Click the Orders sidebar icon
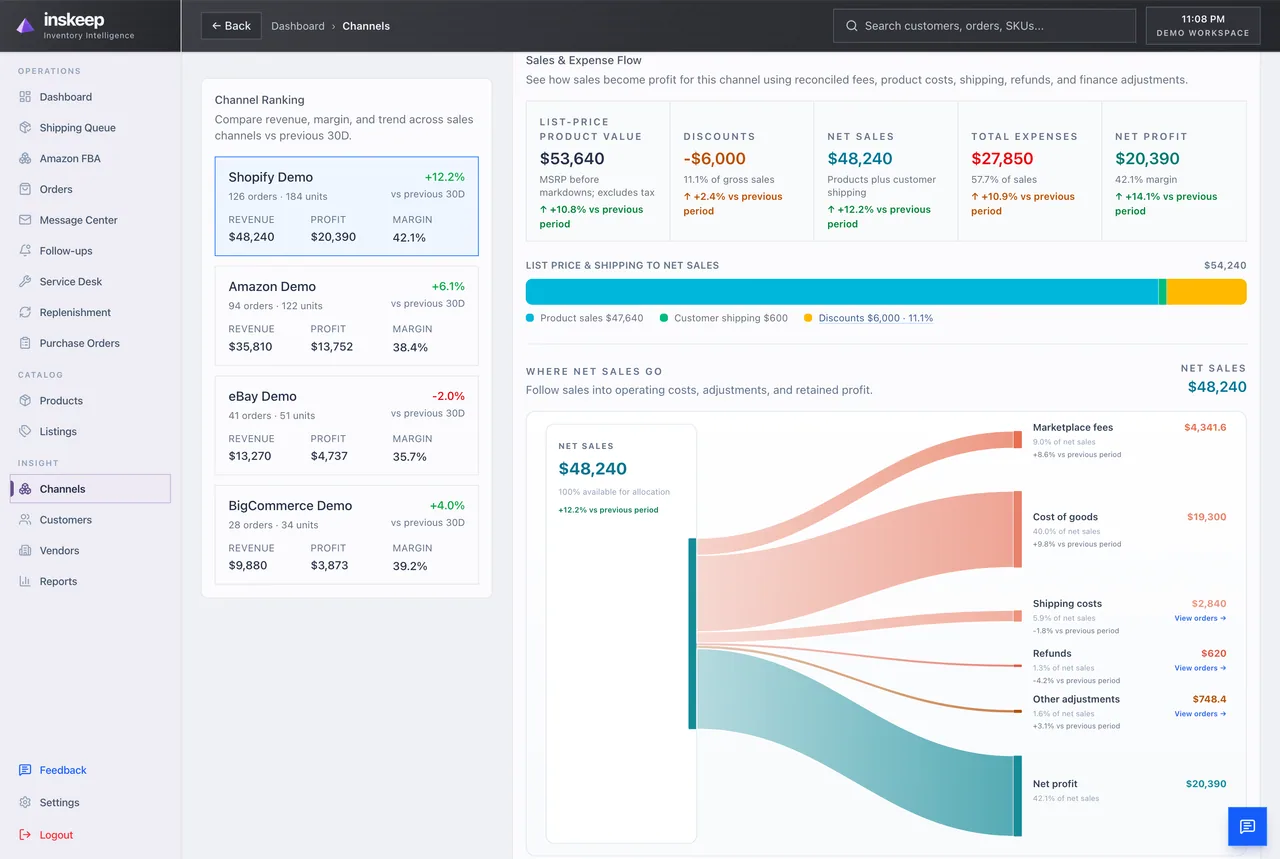 click(x=25, y=189)
